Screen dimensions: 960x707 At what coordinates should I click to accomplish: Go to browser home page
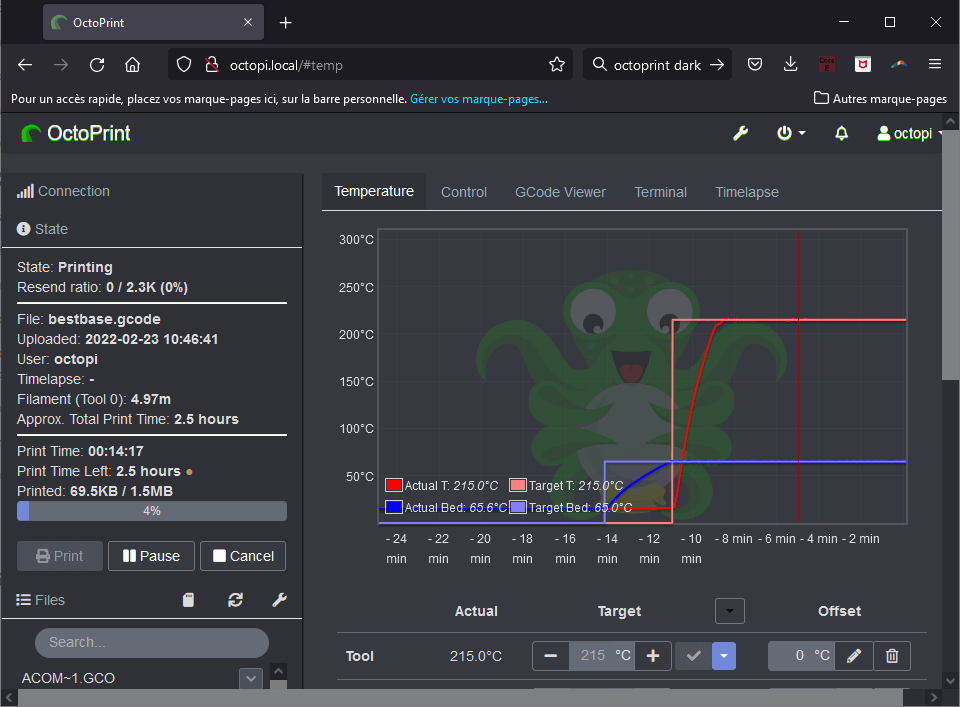132,65
